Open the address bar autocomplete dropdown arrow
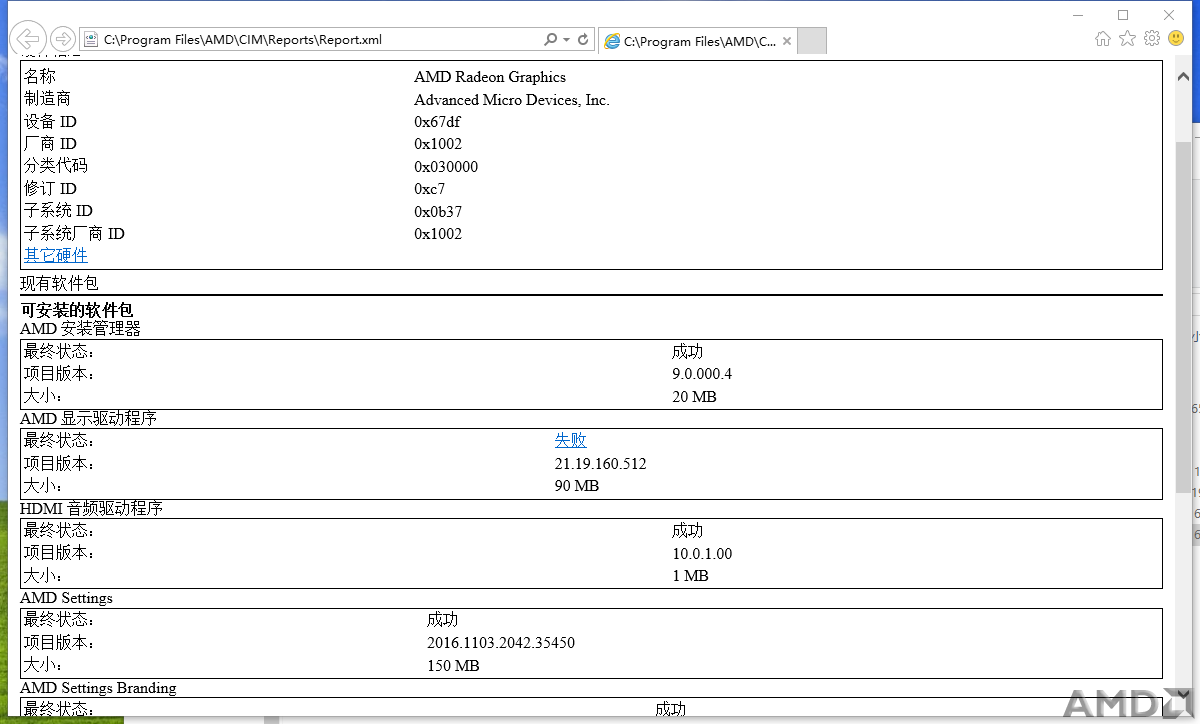 [x=567, y=40]
